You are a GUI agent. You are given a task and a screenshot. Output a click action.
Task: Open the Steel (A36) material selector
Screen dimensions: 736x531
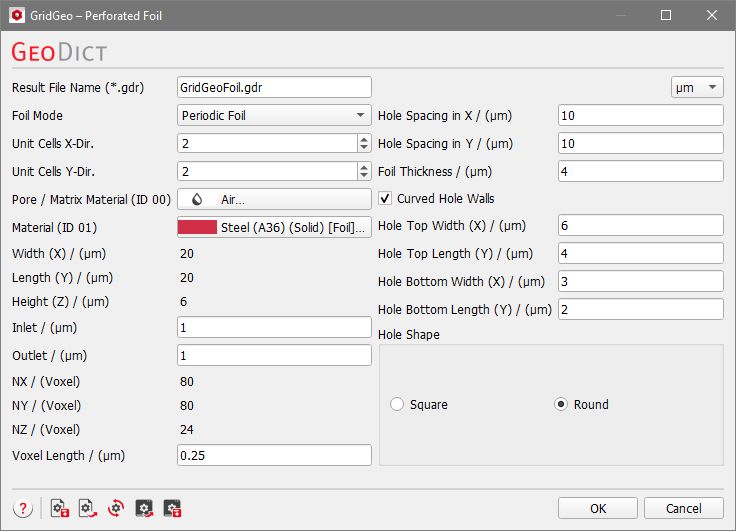[x=274, y=227]
